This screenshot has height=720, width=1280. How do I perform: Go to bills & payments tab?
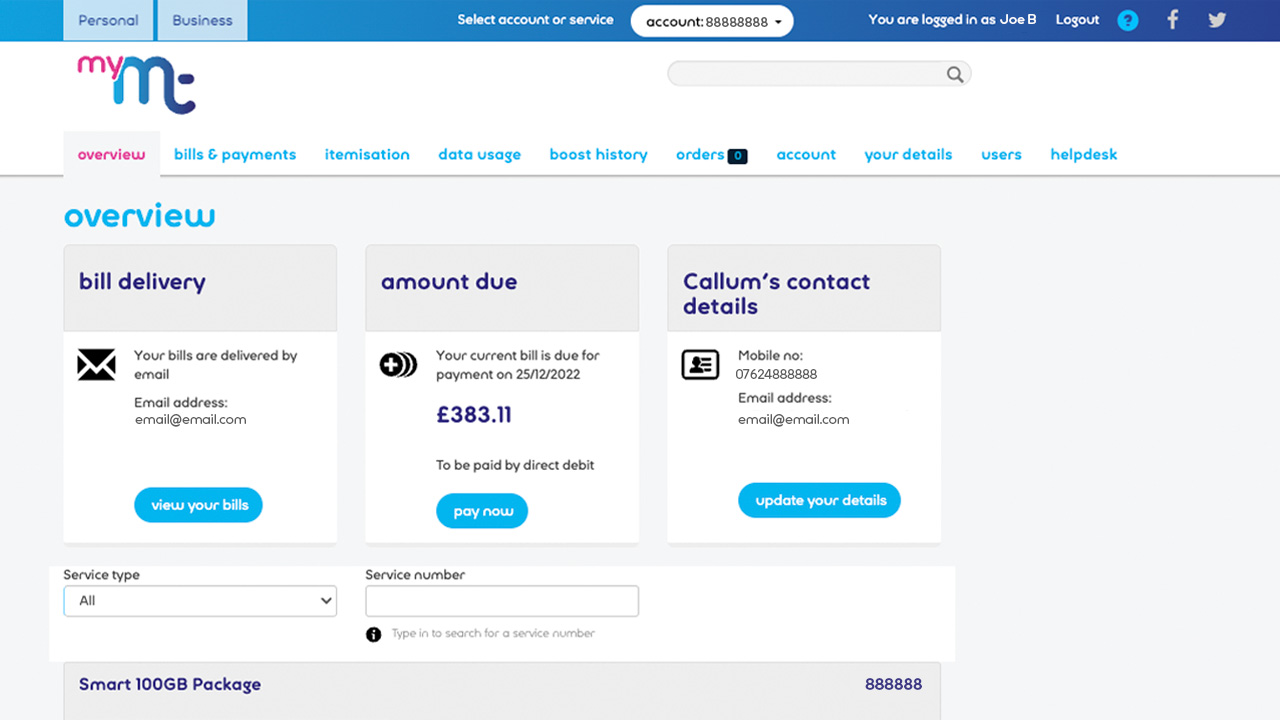click(235, 155)
